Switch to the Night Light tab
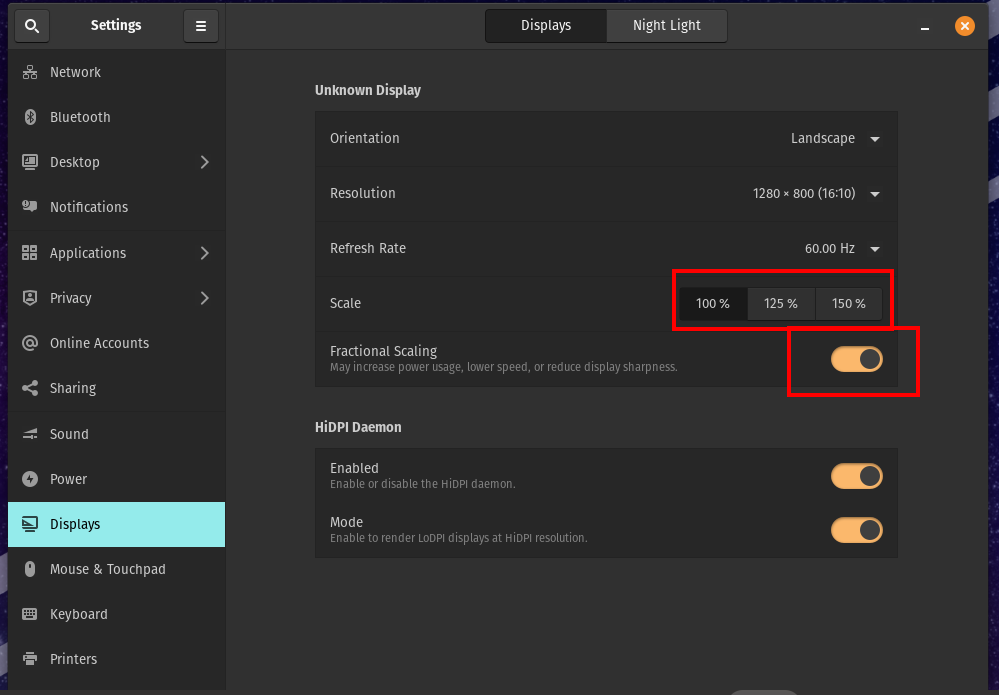This screenshot has width=999, height=695. [x=666, y=25]
